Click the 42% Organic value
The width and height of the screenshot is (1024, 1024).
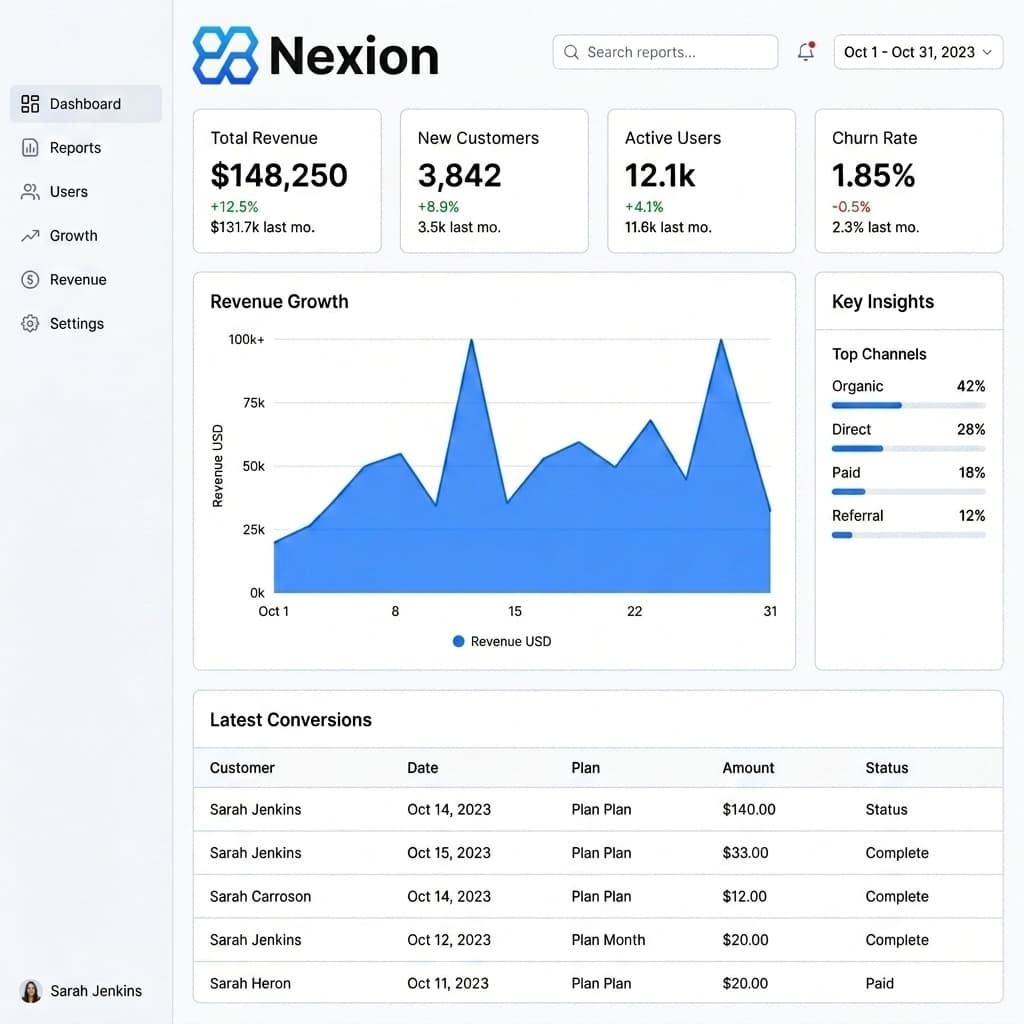pyautogui.click(x=971, y=386)
